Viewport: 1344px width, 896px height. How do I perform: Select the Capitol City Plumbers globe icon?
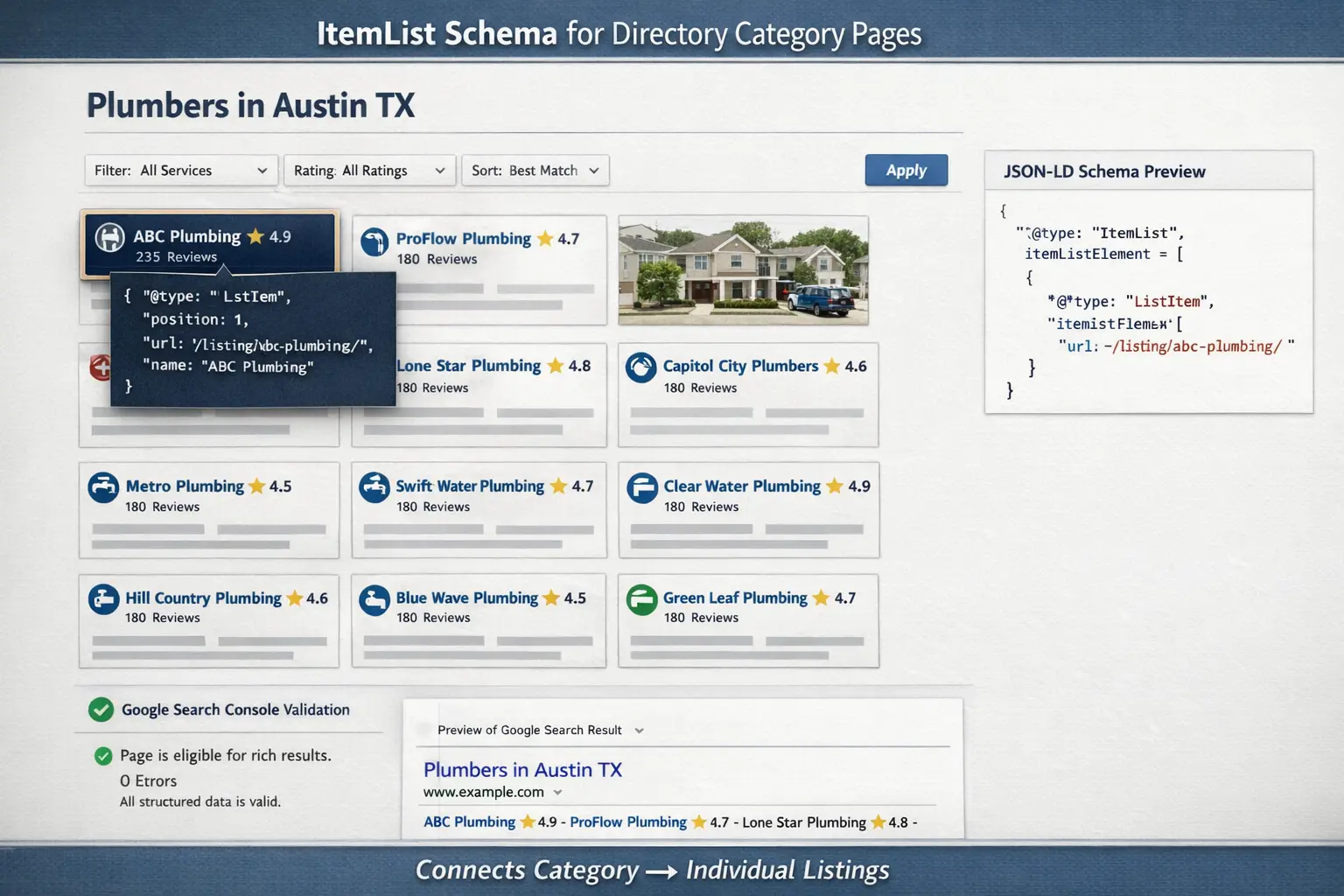[642, 367]
